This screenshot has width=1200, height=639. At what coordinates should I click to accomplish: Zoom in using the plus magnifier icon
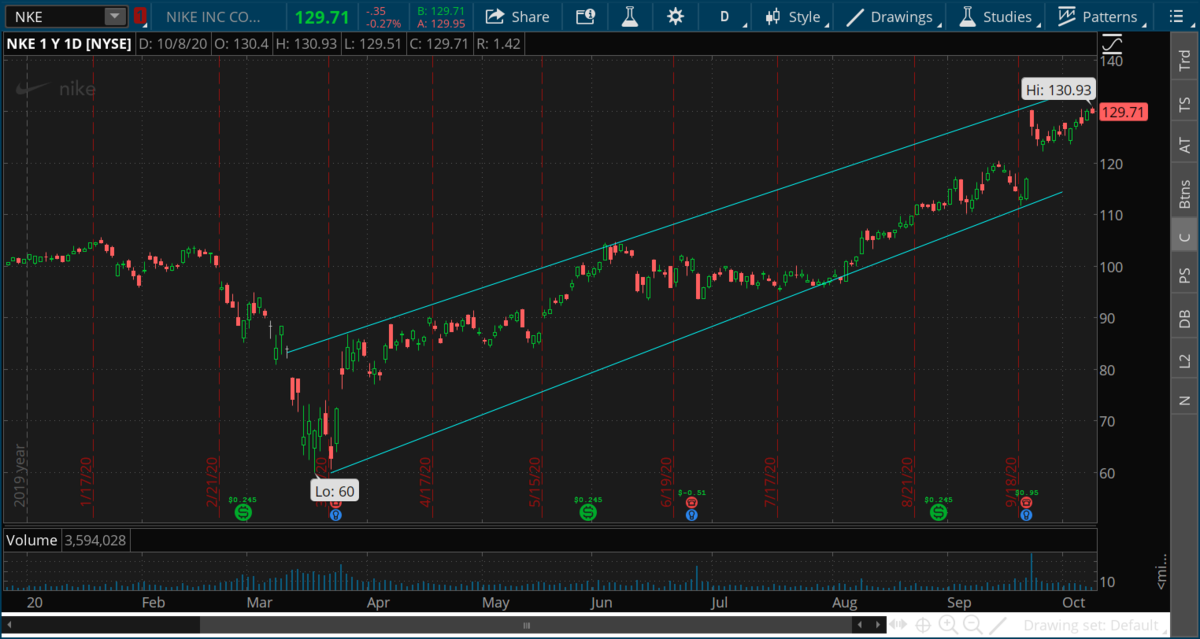948,625
